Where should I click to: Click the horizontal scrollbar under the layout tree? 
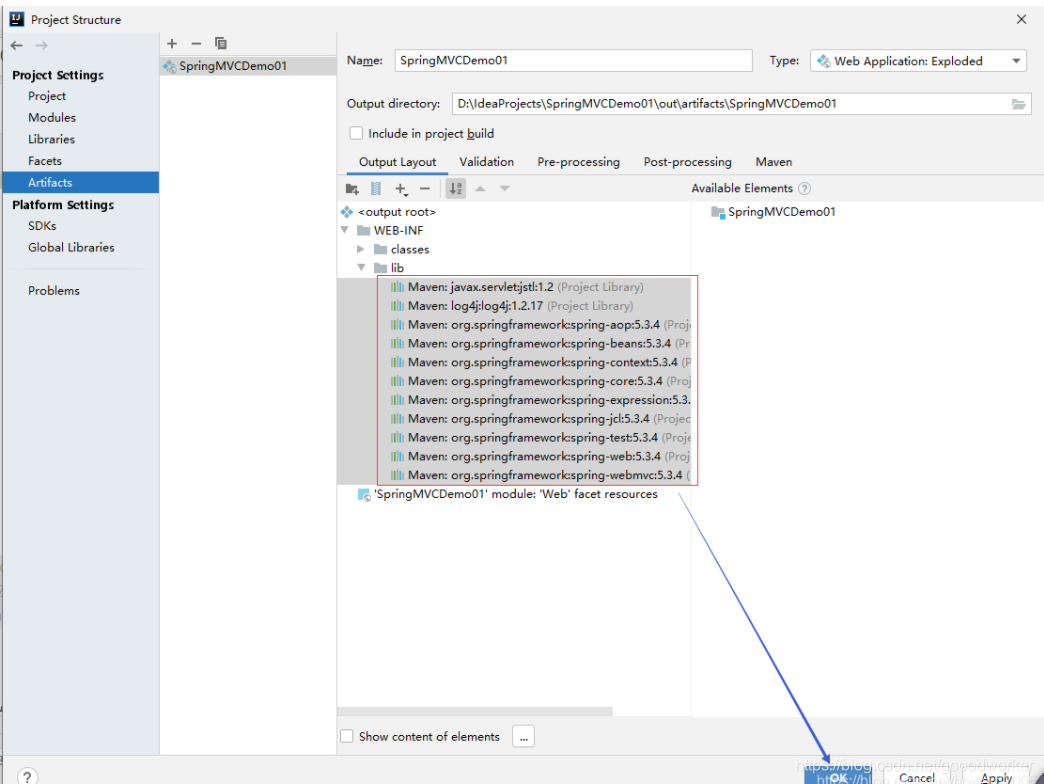click(x=475, y=711)
